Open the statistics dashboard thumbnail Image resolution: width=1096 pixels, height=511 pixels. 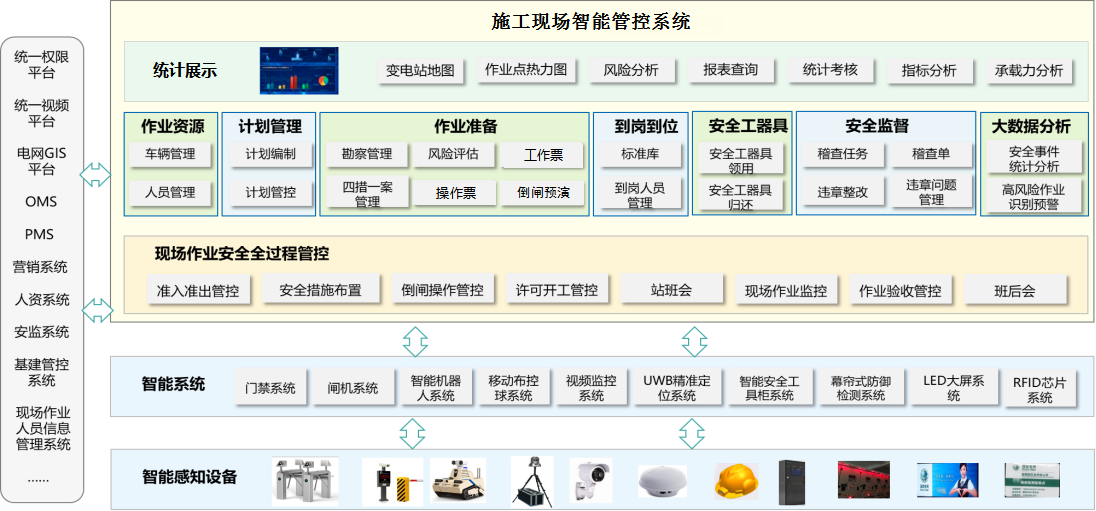(x=299, y=71)
